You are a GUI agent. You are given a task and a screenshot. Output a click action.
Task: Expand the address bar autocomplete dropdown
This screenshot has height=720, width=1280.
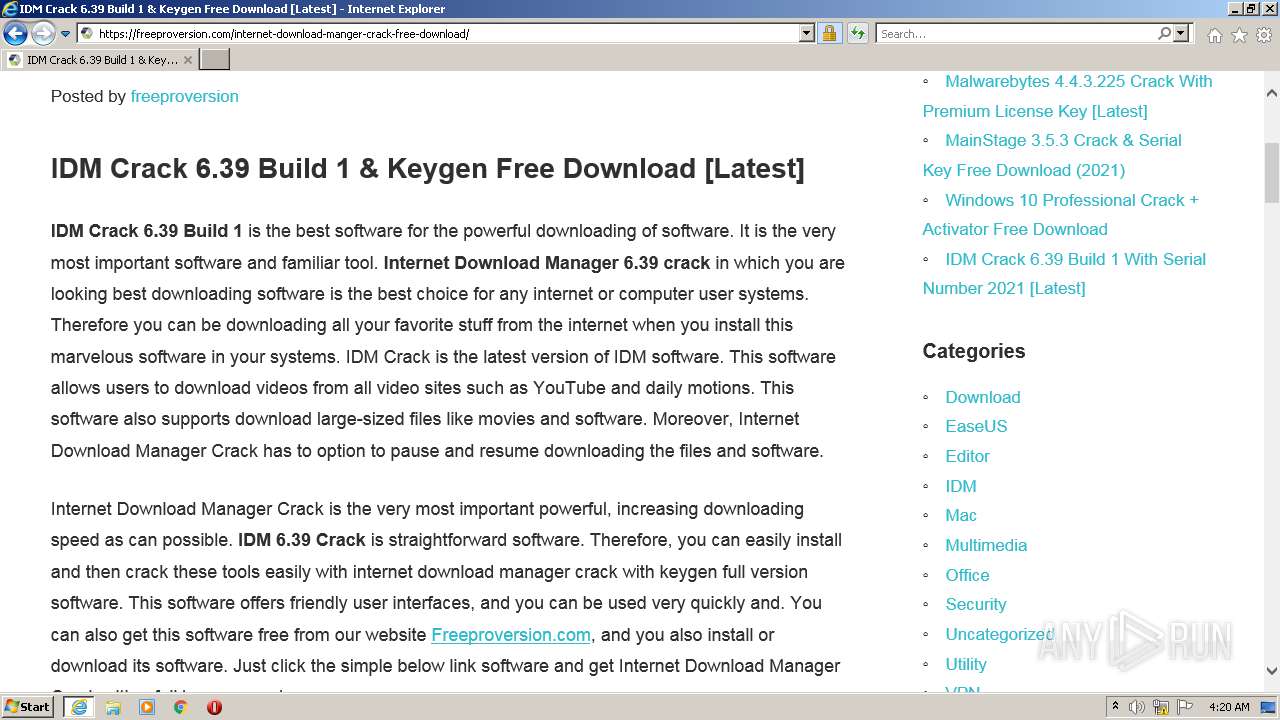807,34
